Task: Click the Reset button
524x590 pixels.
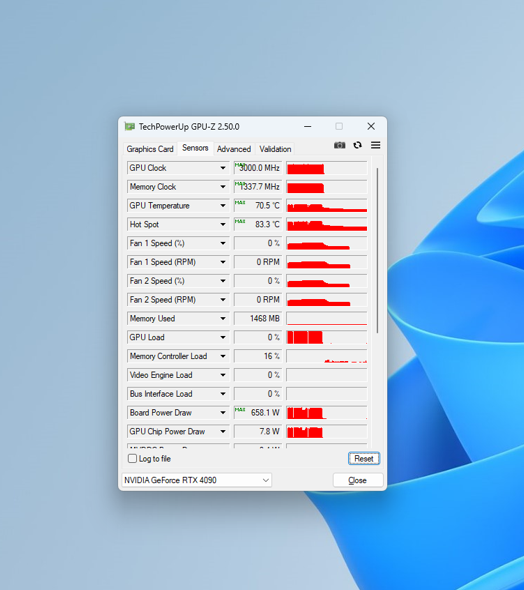Action: [364, 458]
